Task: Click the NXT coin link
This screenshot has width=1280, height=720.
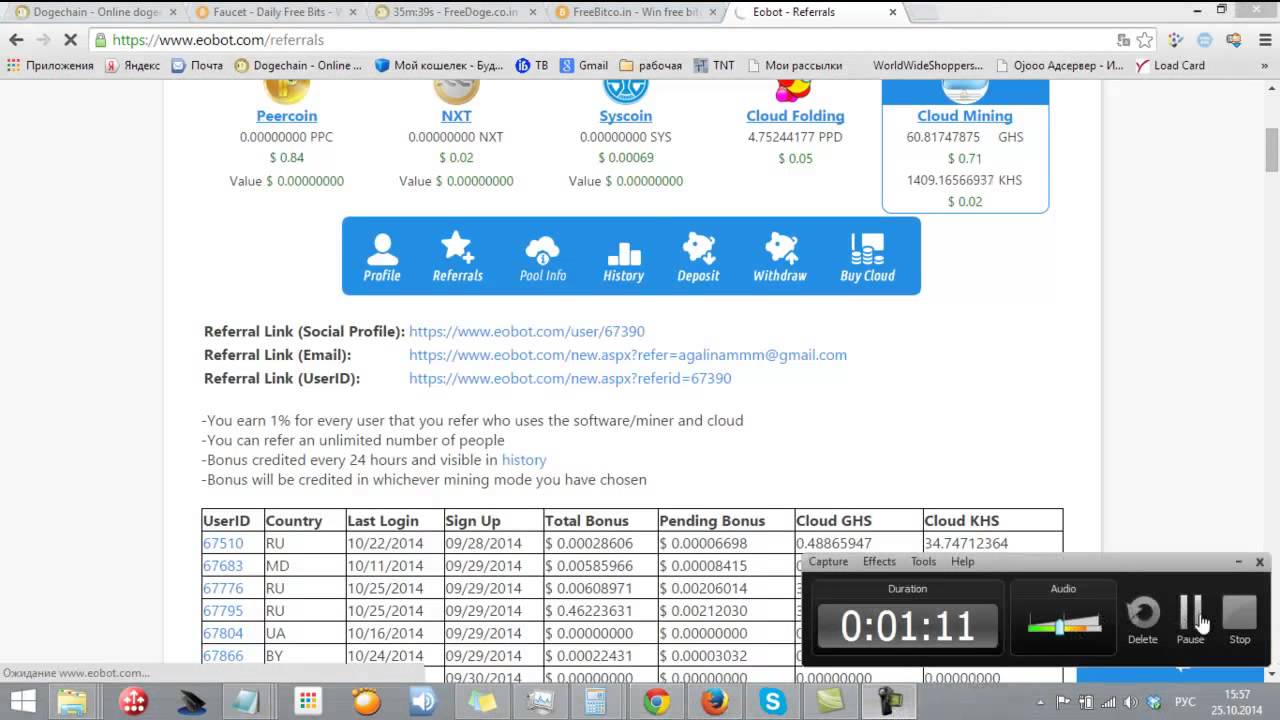Action: coord(456,116)
